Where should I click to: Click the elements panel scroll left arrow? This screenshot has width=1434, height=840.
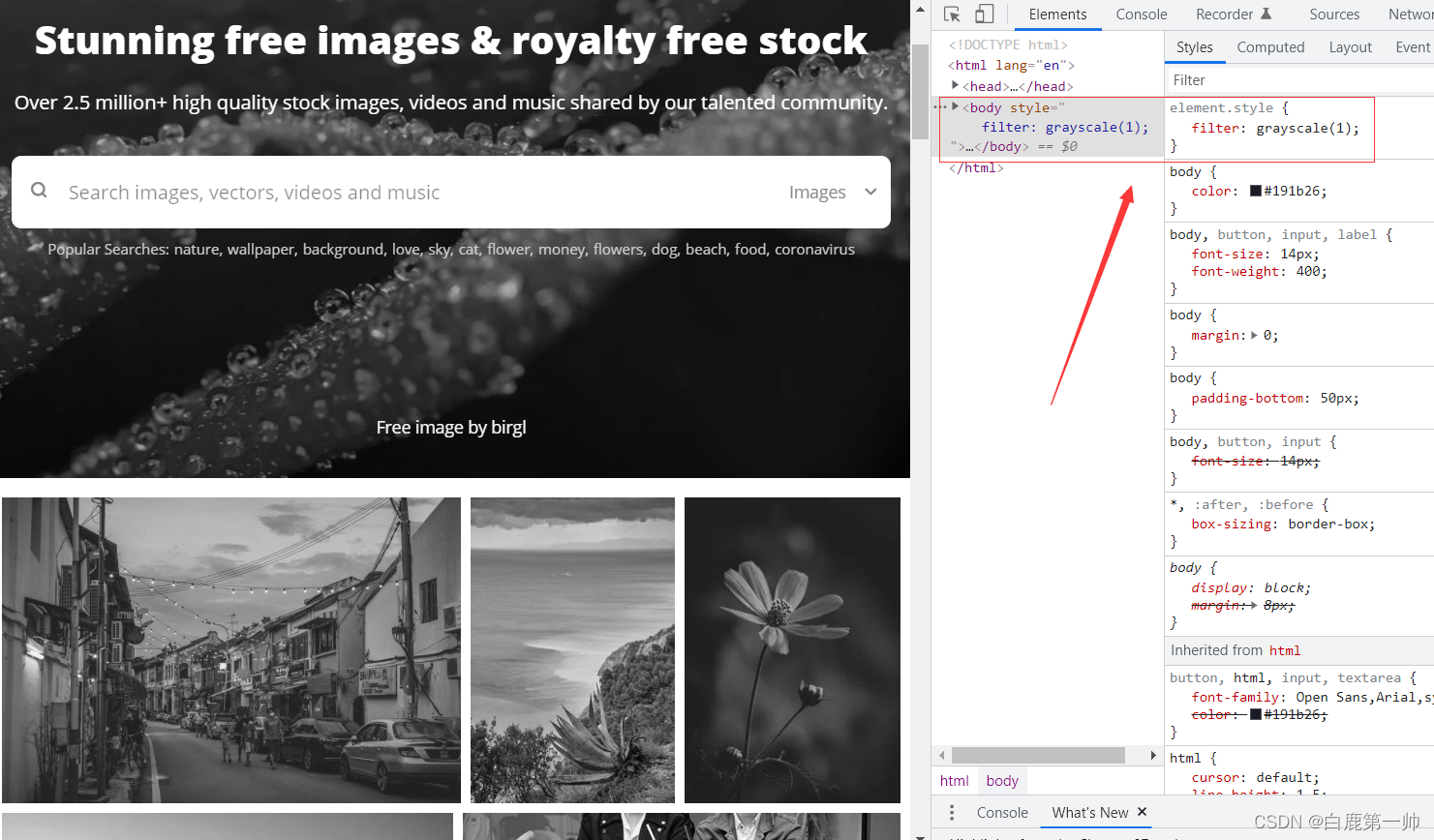coord(942,755)
